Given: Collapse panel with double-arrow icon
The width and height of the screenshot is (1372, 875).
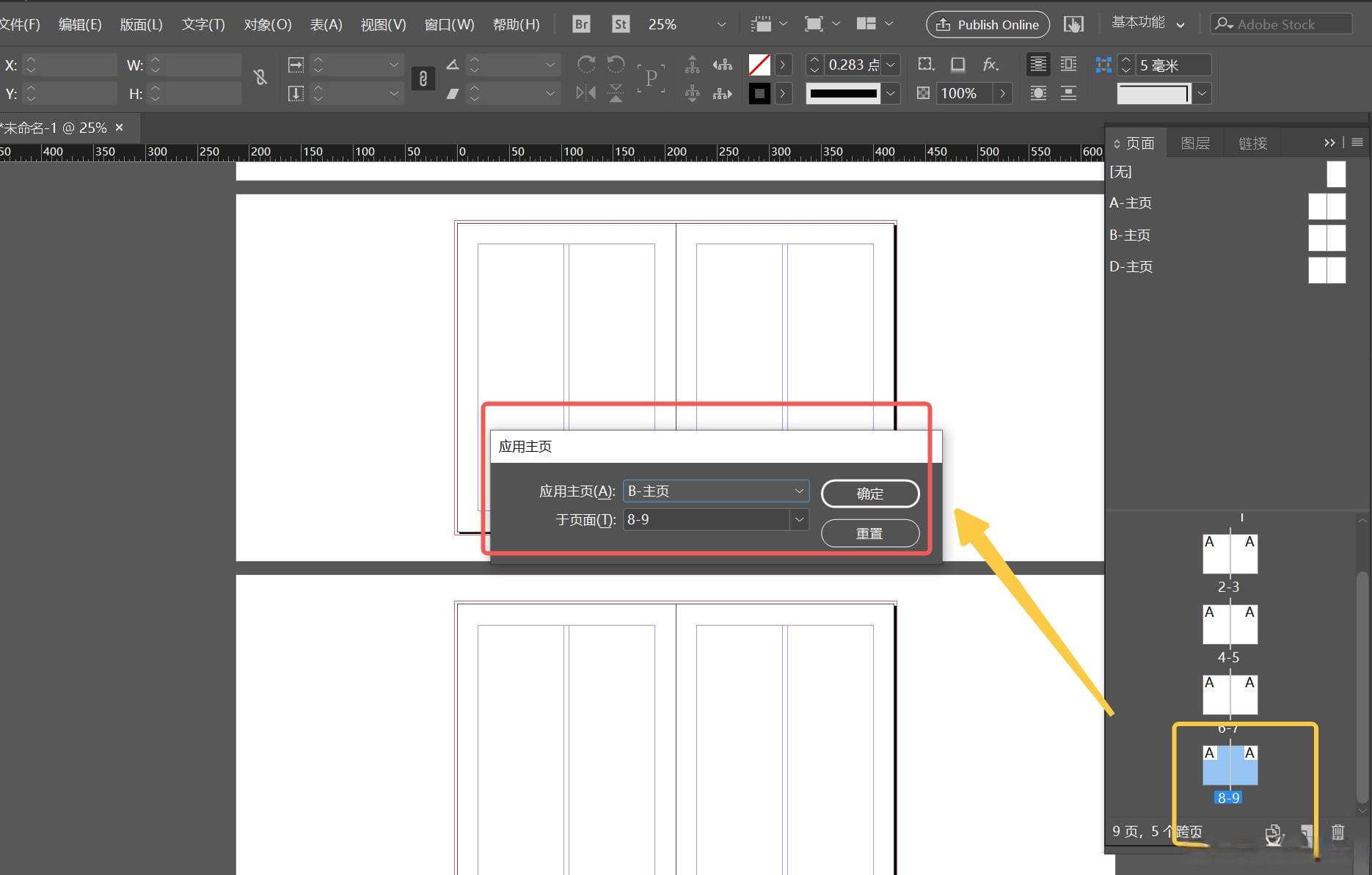Looking at the screenshot, I should point(1329,142).
